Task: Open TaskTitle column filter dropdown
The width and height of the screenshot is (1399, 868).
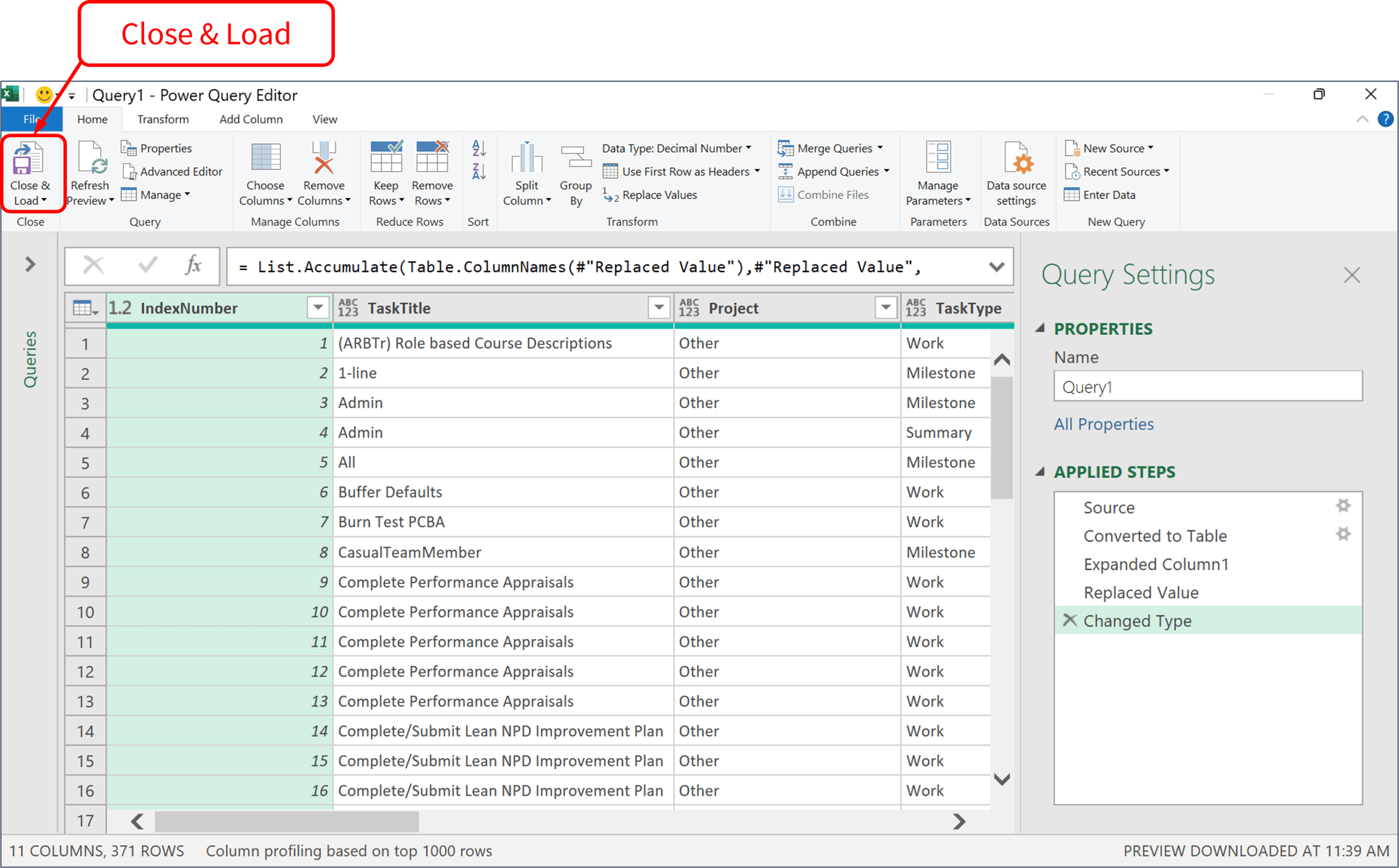Action: (658, 307)
